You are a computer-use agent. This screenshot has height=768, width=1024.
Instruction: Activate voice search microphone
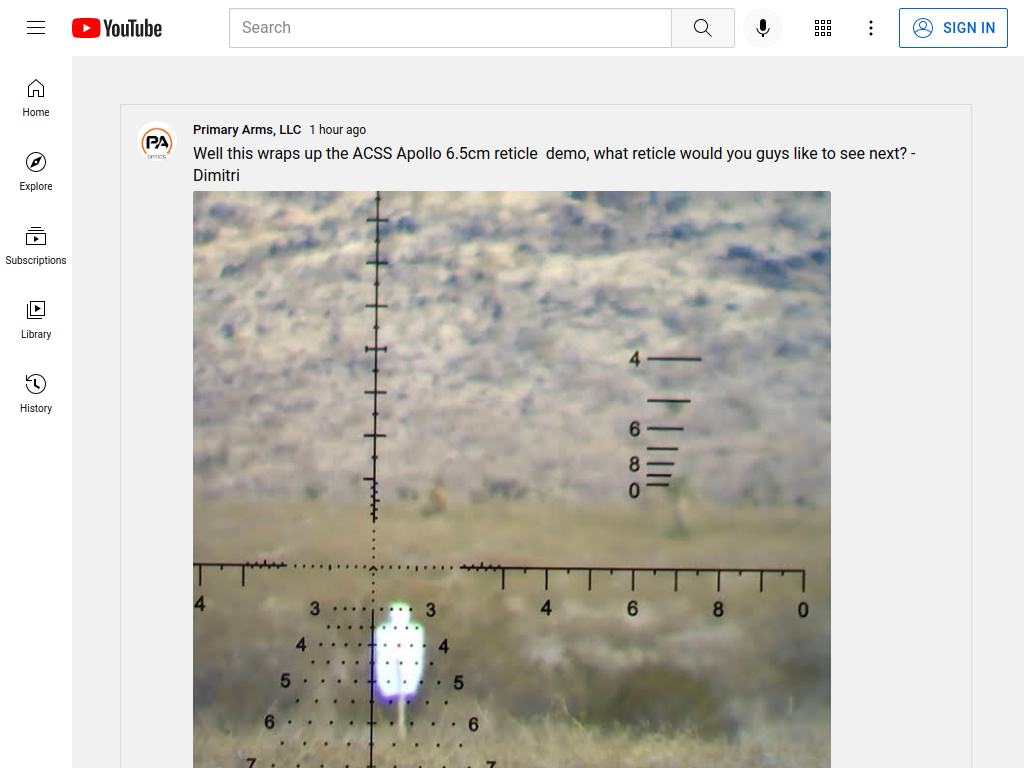pos(762,28)
